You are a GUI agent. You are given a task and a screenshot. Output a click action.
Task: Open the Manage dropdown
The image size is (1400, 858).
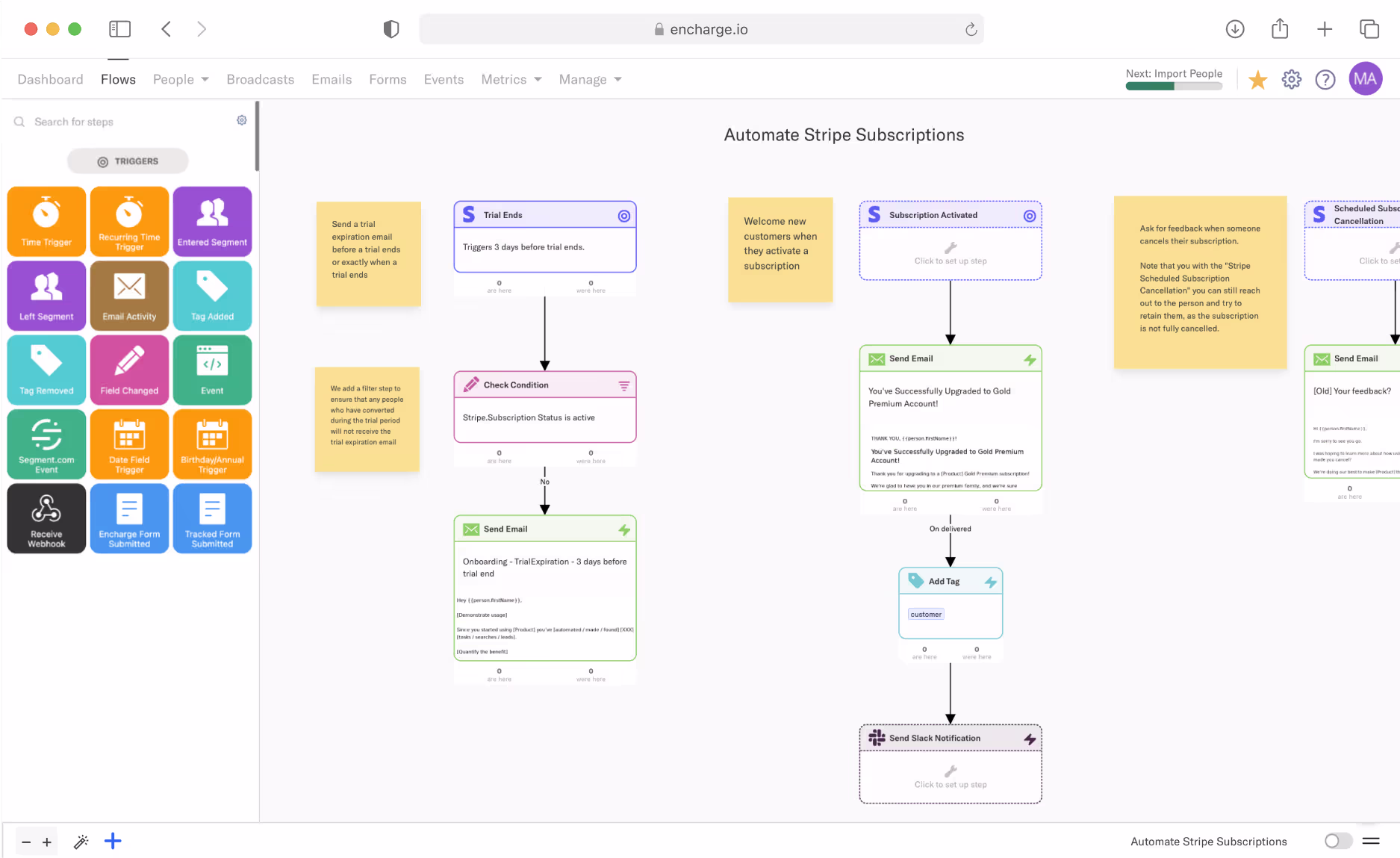pyautogui.click(x=589, y=79)
